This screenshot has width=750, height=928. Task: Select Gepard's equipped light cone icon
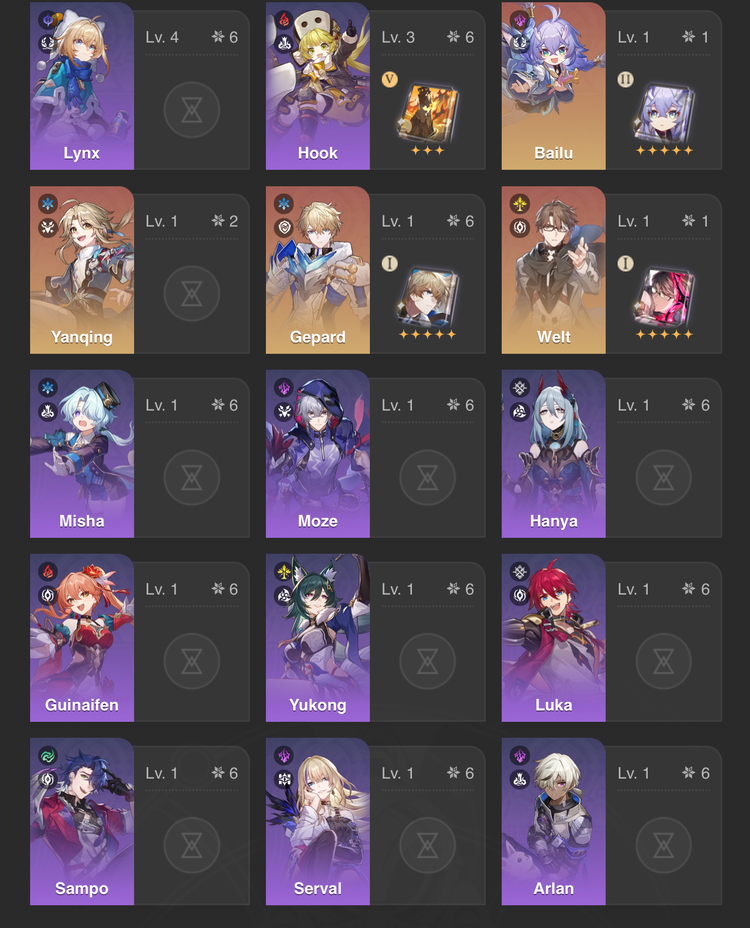[427, 298]
